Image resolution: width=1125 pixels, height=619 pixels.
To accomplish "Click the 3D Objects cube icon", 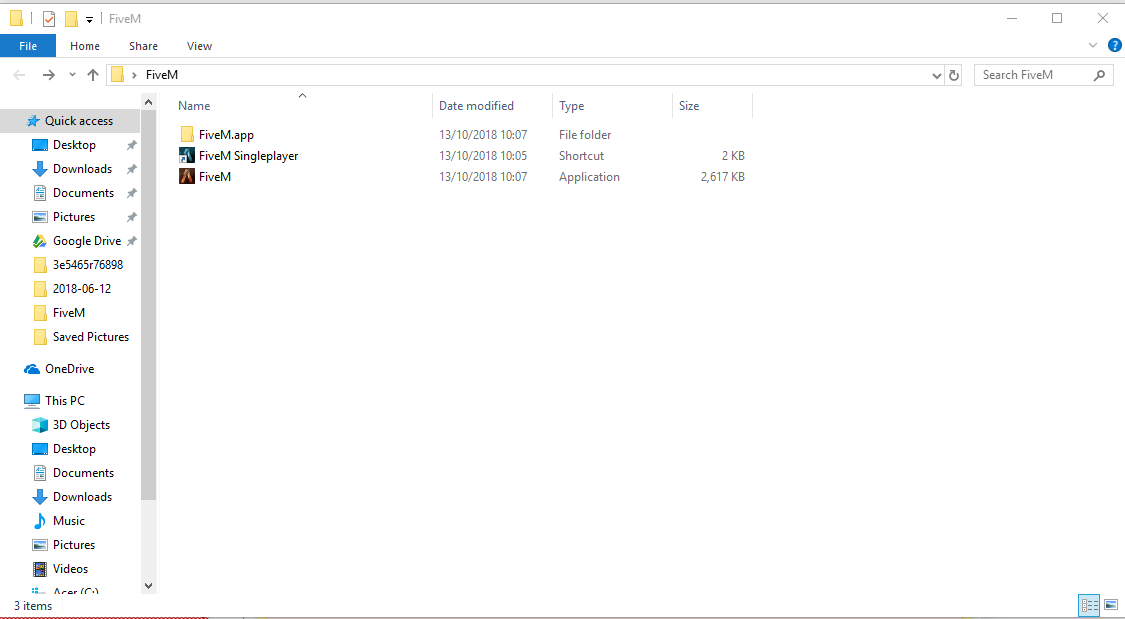I will 40,425.
